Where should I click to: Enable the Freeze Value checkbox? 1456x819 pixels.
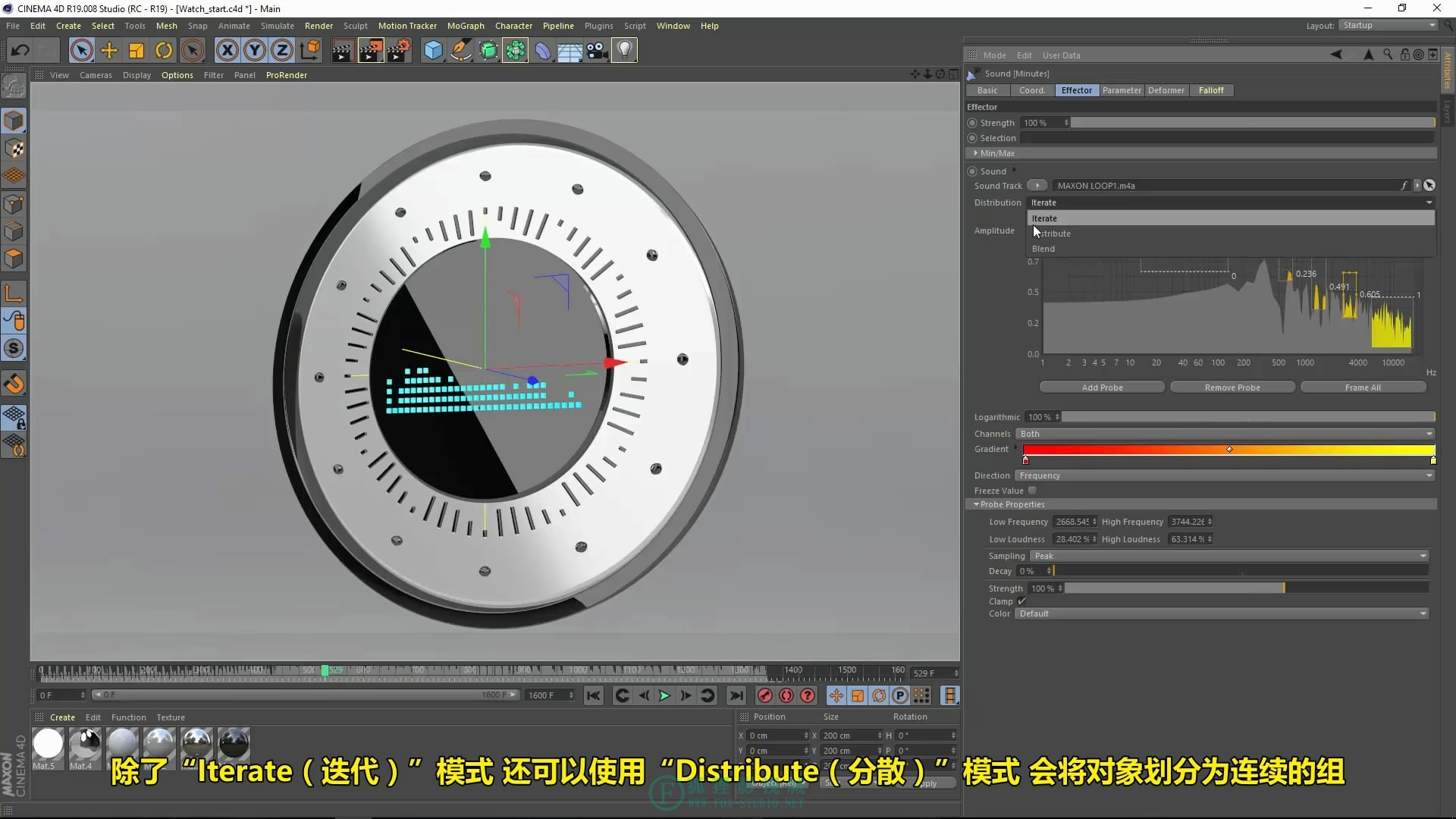point(1032,491)
